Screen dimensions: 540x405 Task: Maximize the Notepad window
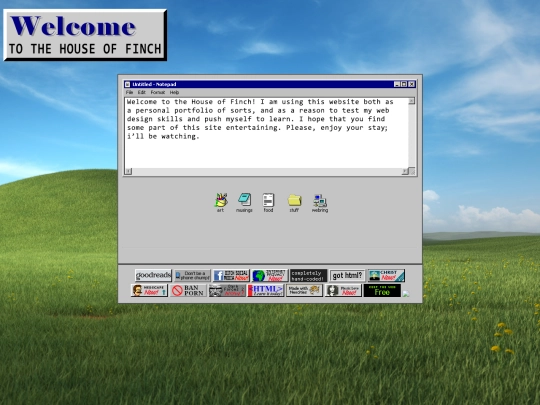pyautogui.click(x=404, y=84)
